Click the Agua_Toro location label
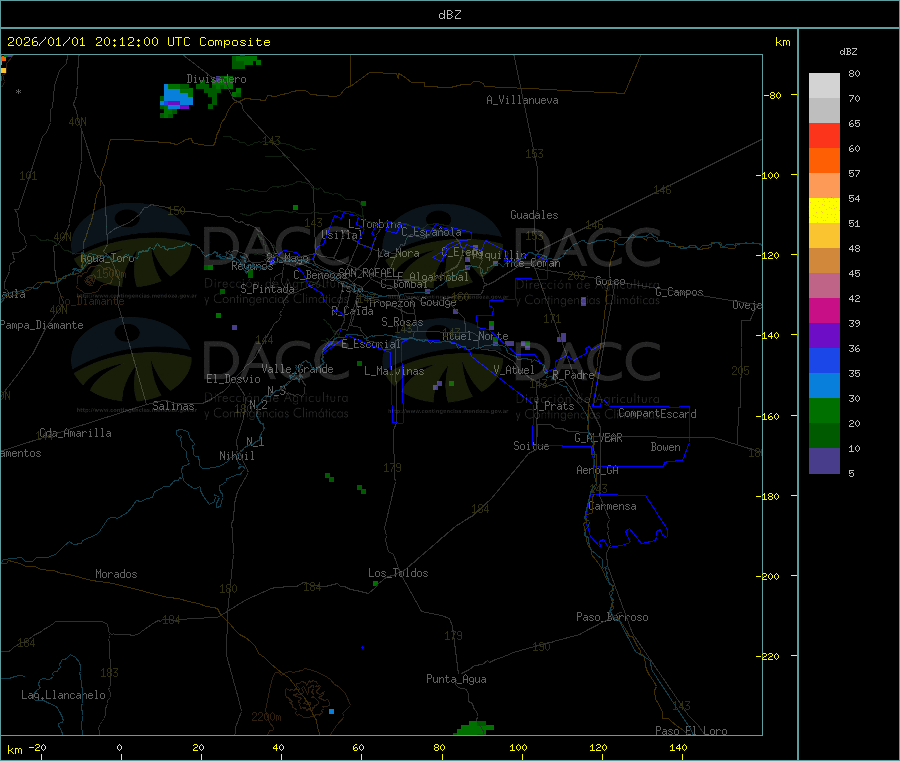The width and height of the screenshot is (900, 761). (x=107, y=258)
